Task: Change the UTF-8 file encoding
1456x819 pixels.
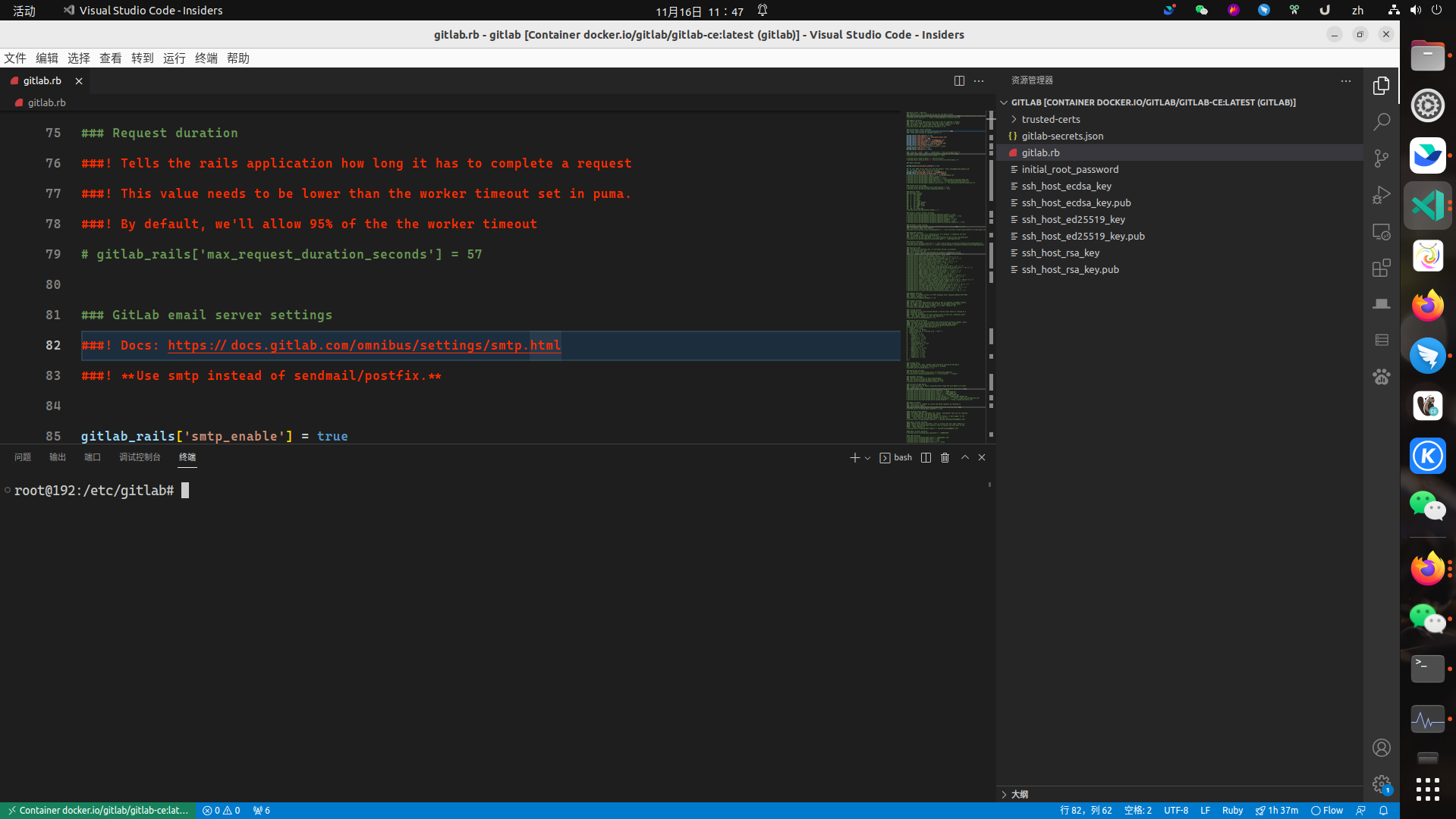Action: click(x=1176, y=811)
